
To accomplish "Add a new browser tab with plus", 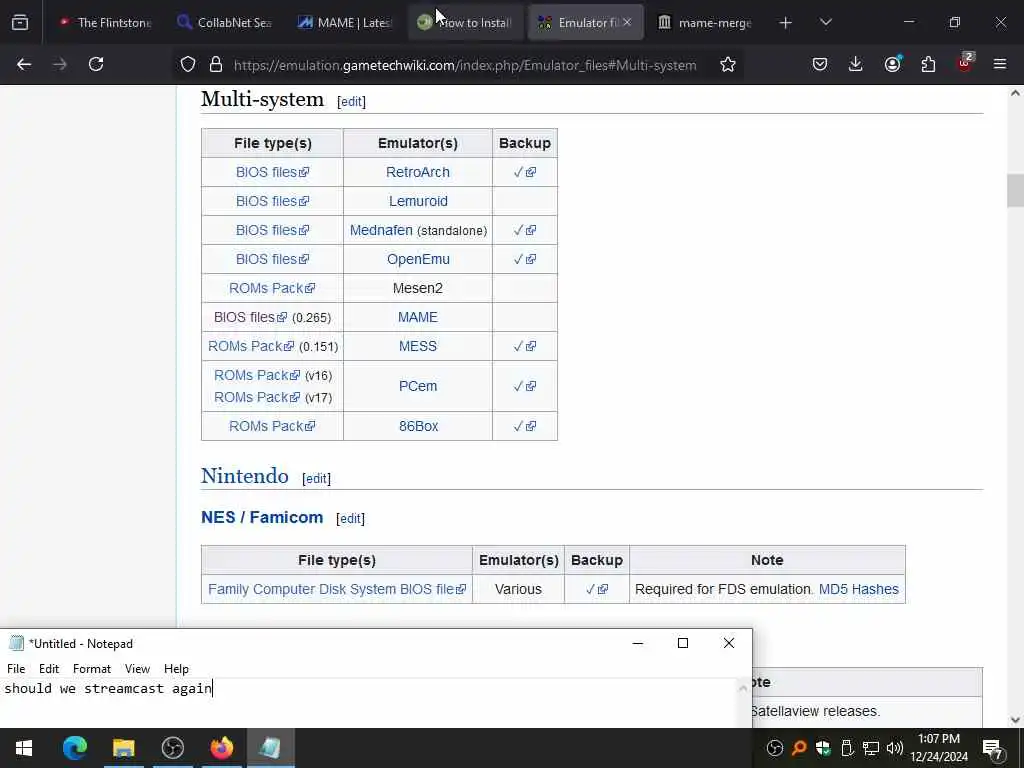I will click(x=786, y=23).
